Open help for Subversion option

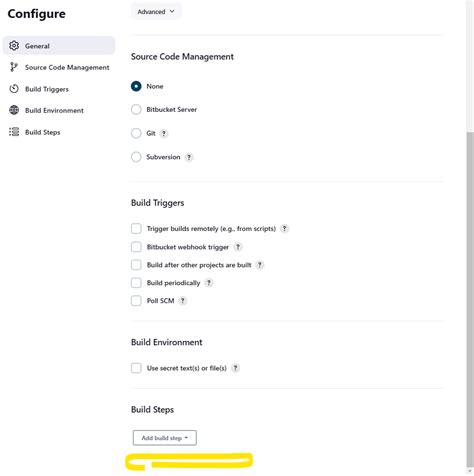pos(189,157)
